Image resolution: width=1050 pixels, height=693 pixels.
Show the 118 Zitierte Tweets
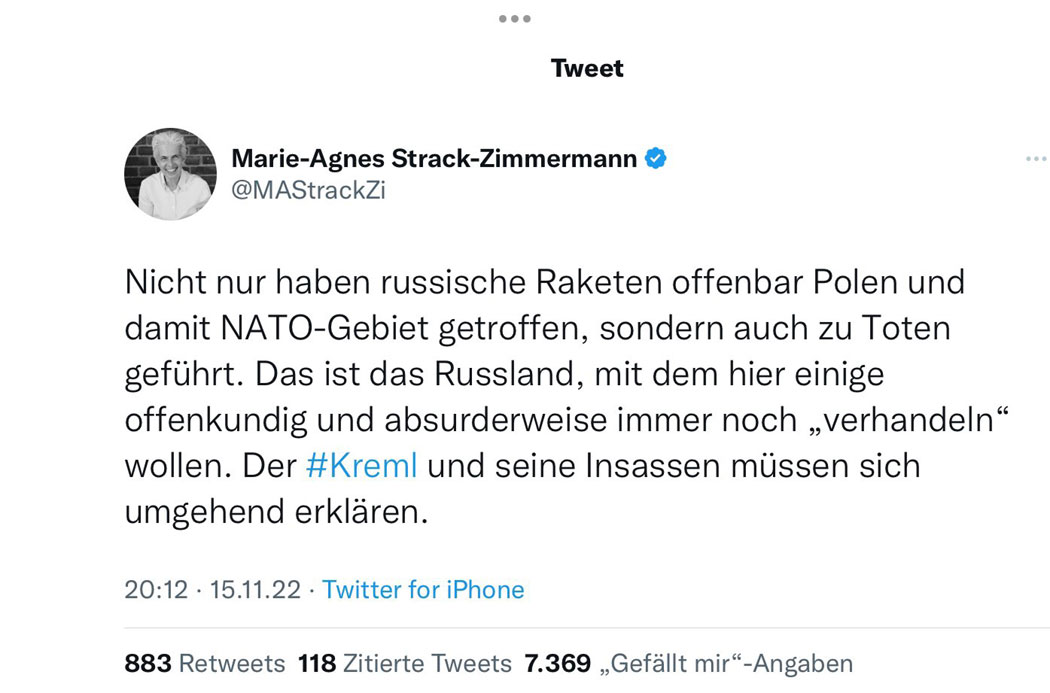click(x=404, y=664)
